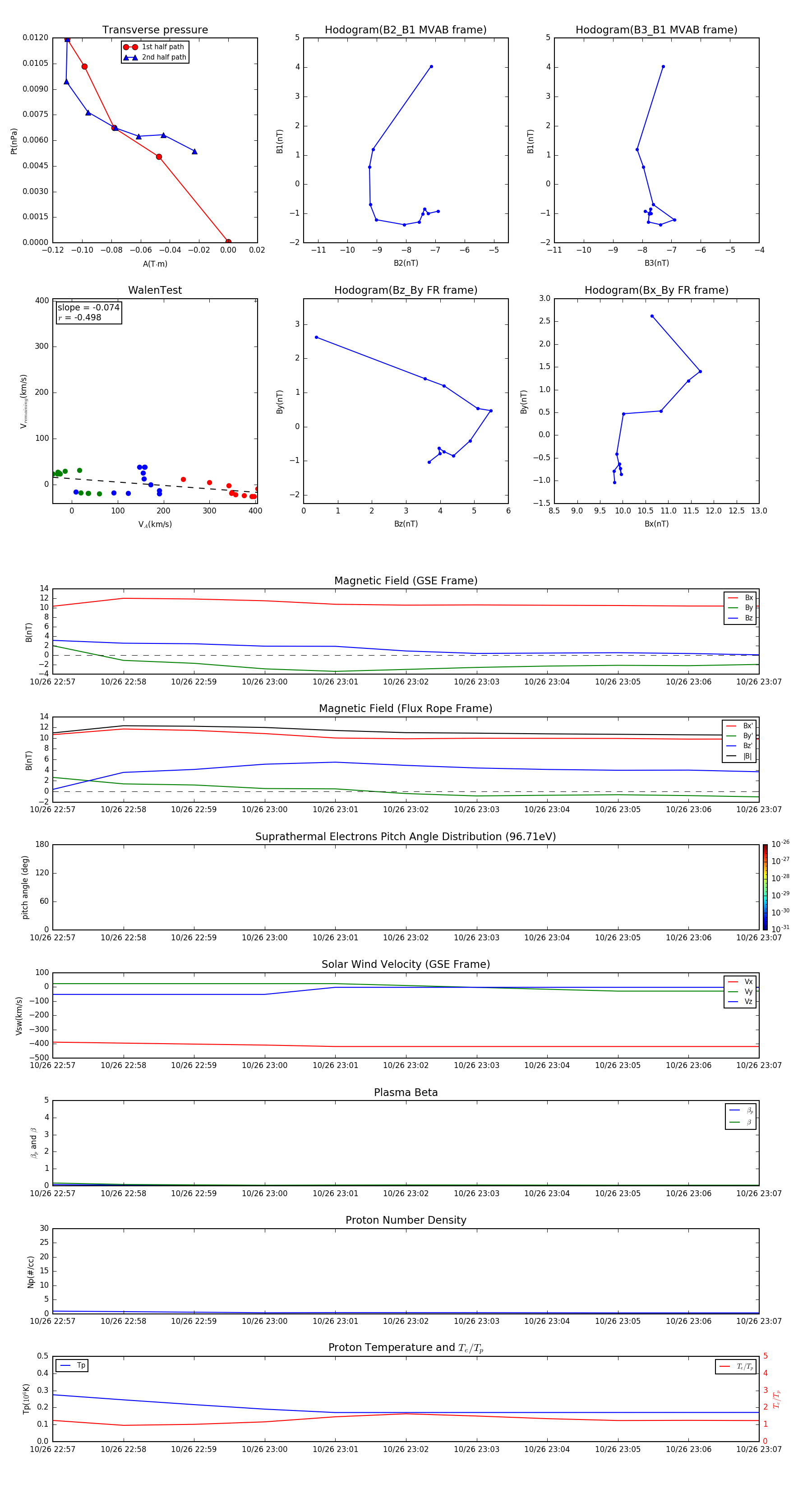Screen dimensions: 812x1489
Task: Click the "Np(#/cc)" y-axis label
Action: click(x=31, y=1272)
